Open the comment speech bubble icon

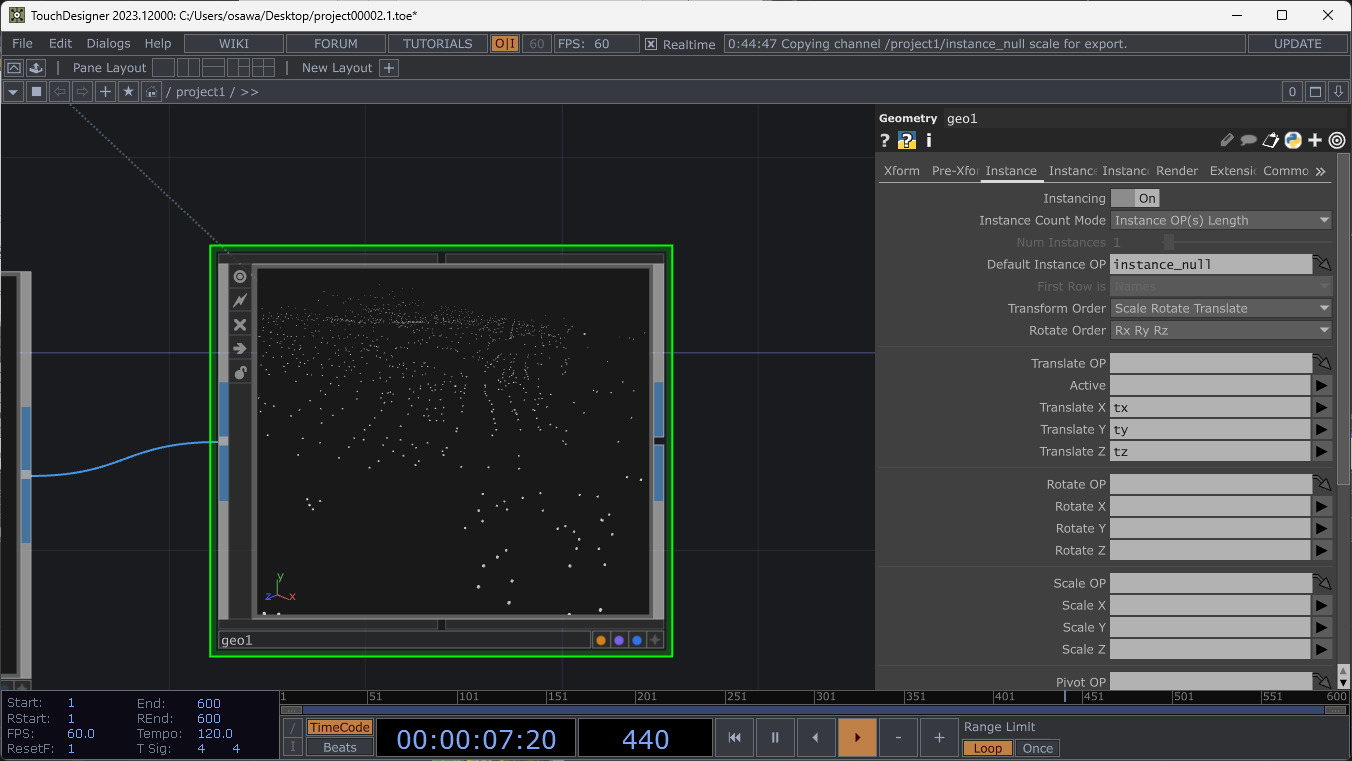click(1249, 141)
